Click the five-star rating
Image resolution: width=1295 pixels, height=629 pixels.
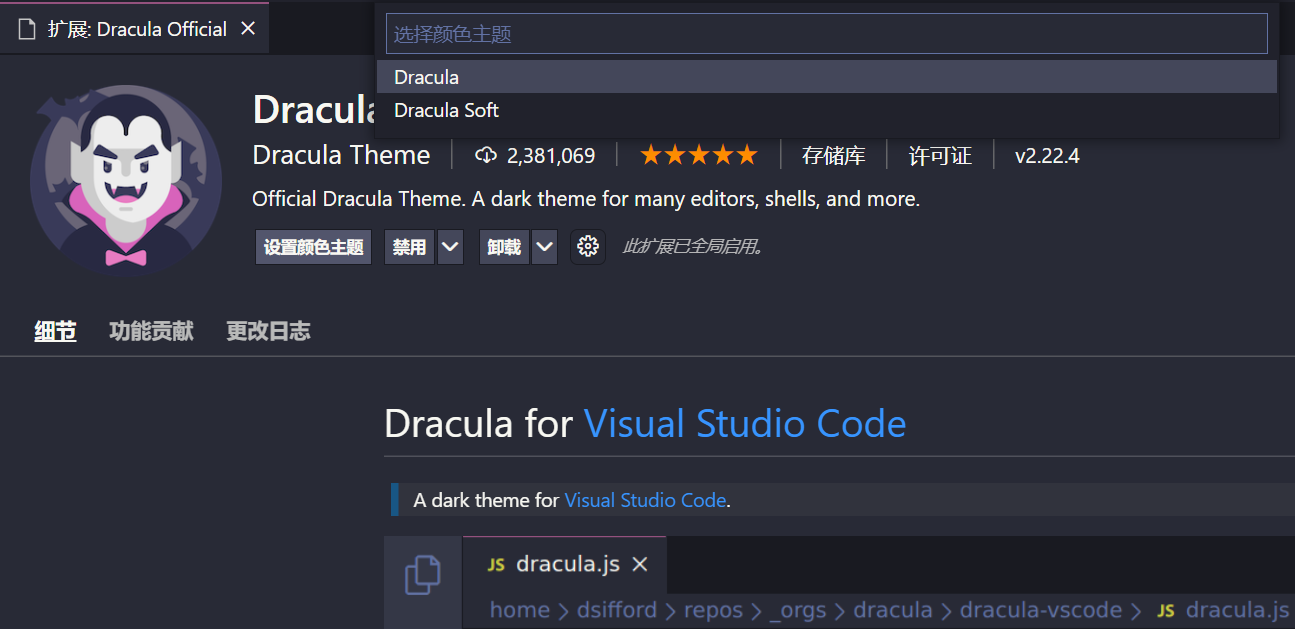tap(698, 156)
